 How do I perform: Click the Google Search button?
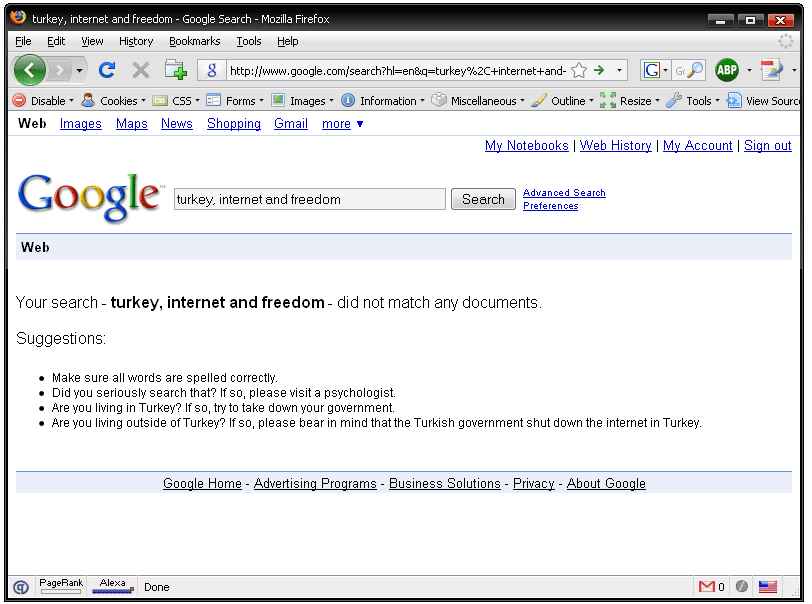click(x=483, y=199)
